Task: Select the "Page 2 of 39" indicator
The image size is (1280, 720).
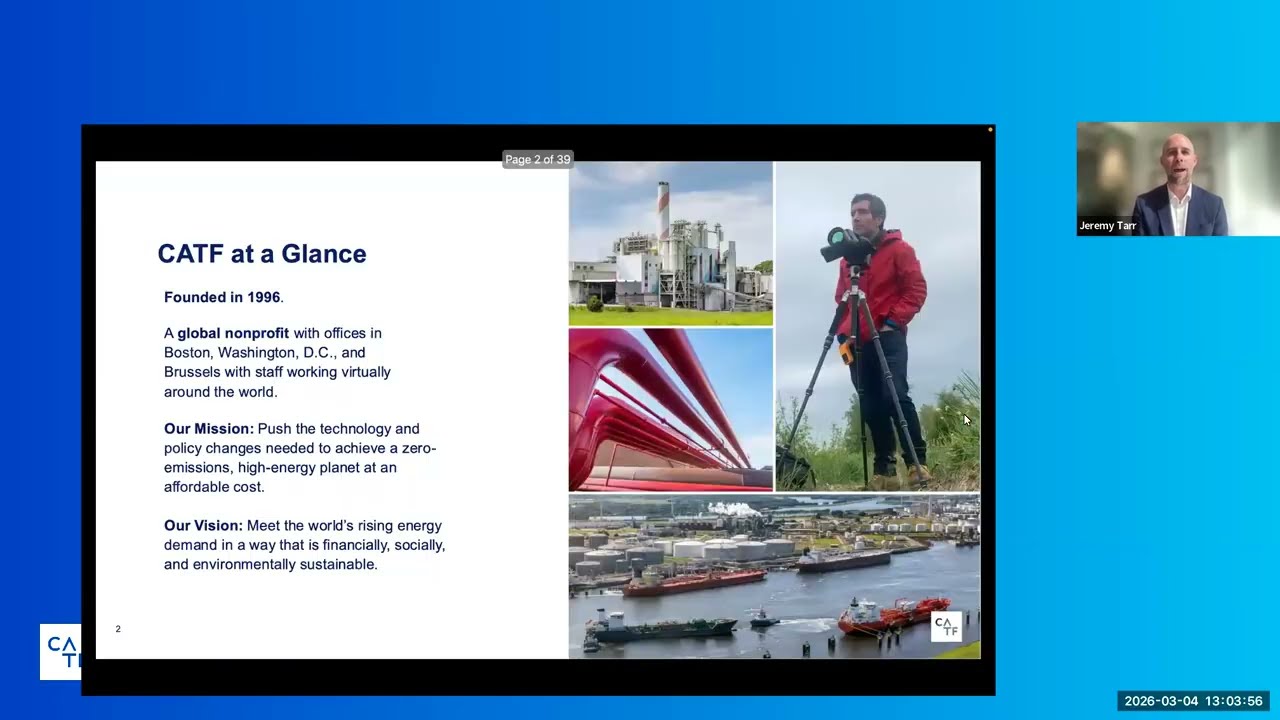Action: [x=538, y=159]
